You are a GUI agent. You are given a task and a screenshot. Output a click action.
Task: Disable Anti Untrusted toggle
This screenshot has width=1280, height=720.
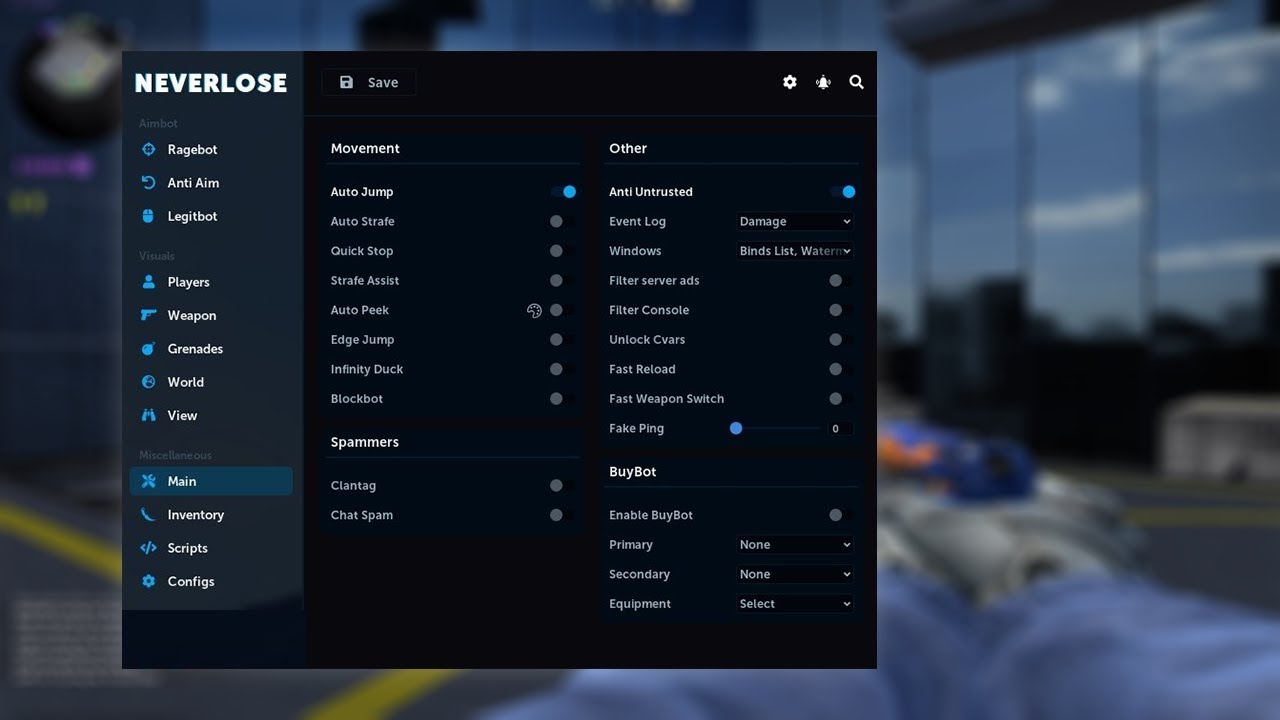842,191
